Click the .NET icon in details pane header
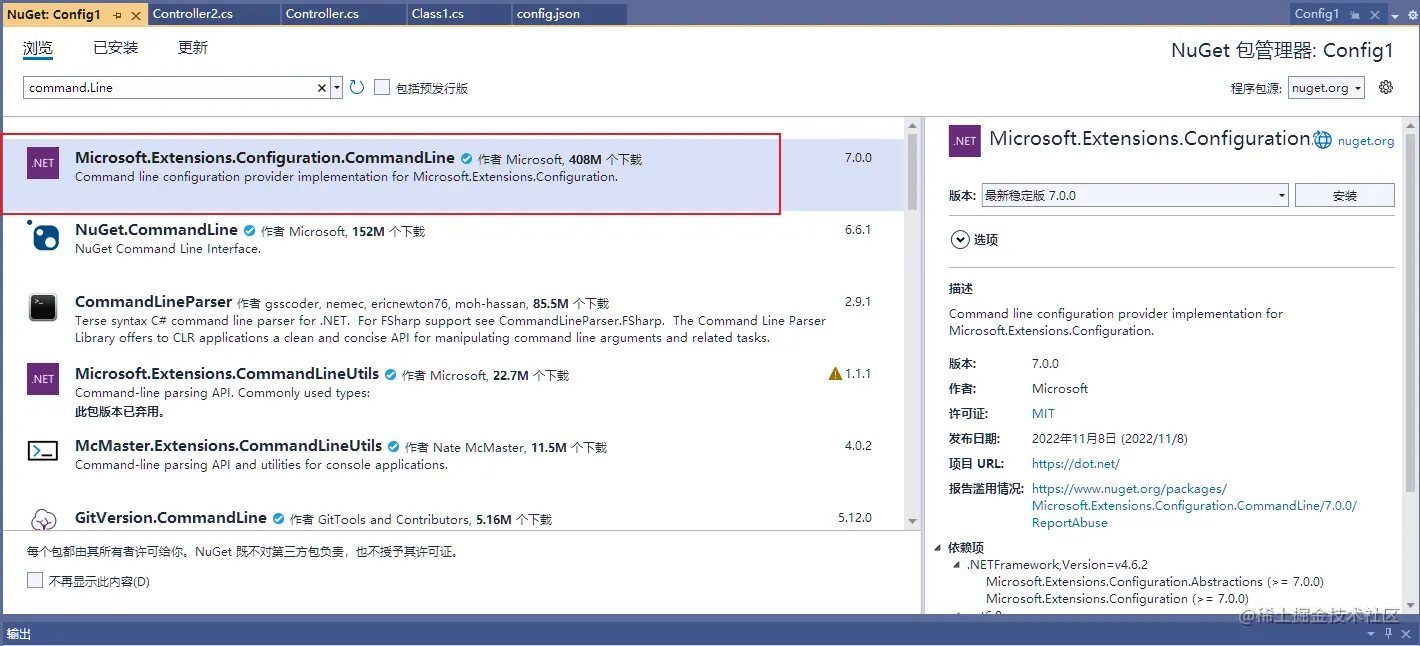1420x646 pixels. tap(965, 141)
